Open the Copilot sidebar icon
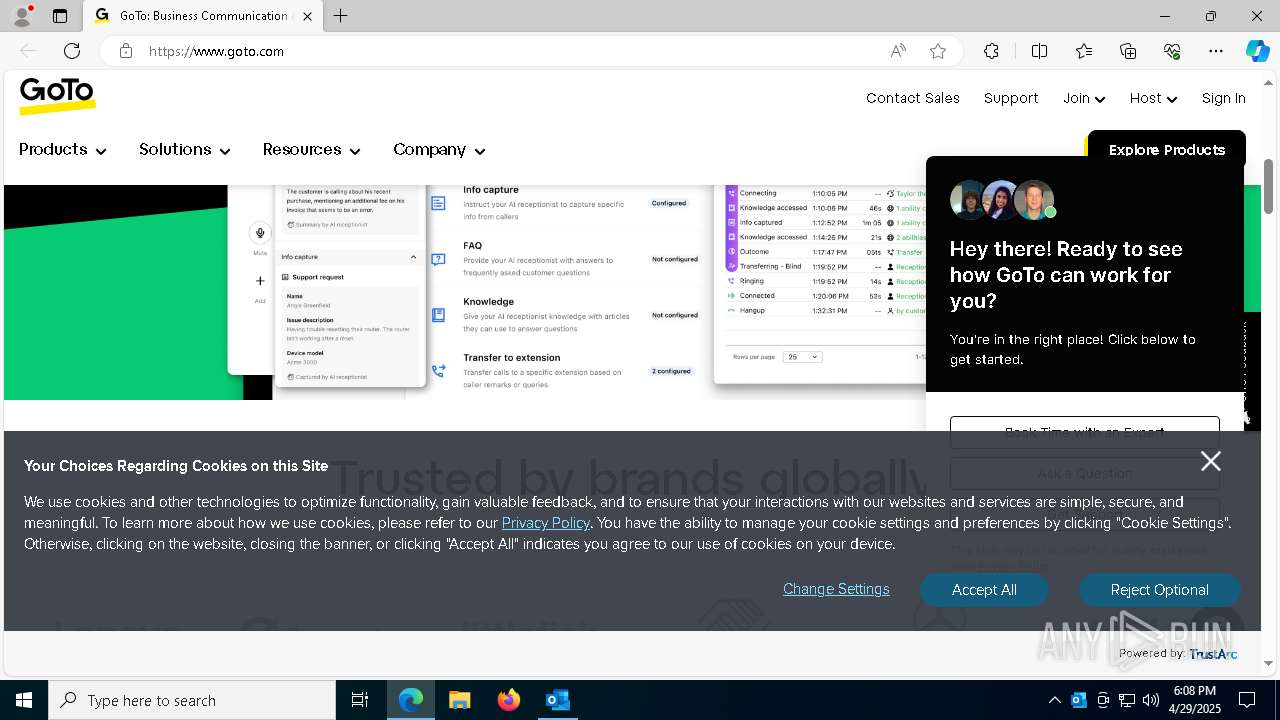This screenshot has height=720, width=1280. [1257, 51]
